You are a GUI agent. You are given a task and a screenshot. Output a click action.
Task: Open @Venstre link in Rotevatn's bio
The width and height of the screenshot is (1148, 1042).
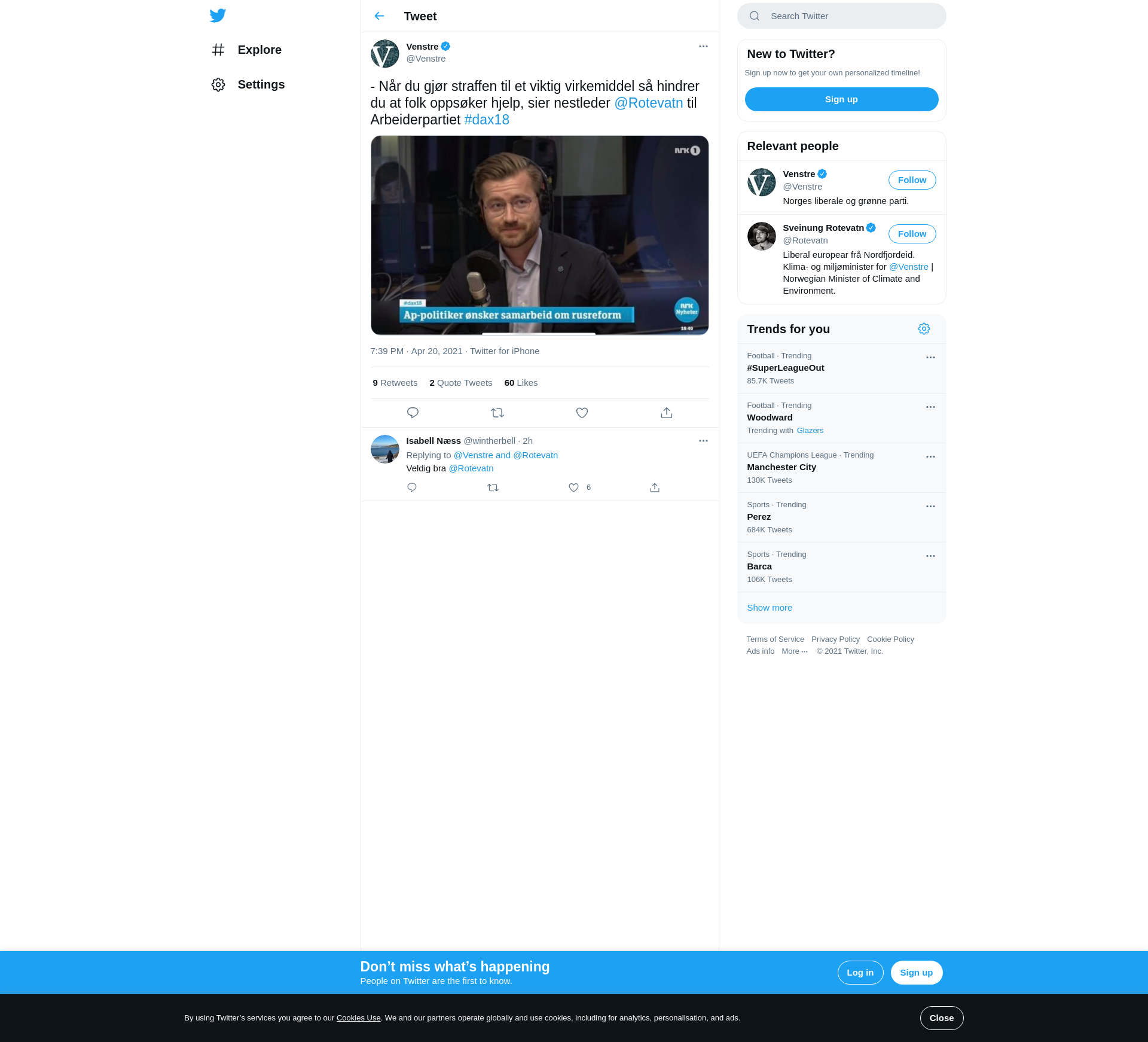pyautogui.click(x=908, y=267)
